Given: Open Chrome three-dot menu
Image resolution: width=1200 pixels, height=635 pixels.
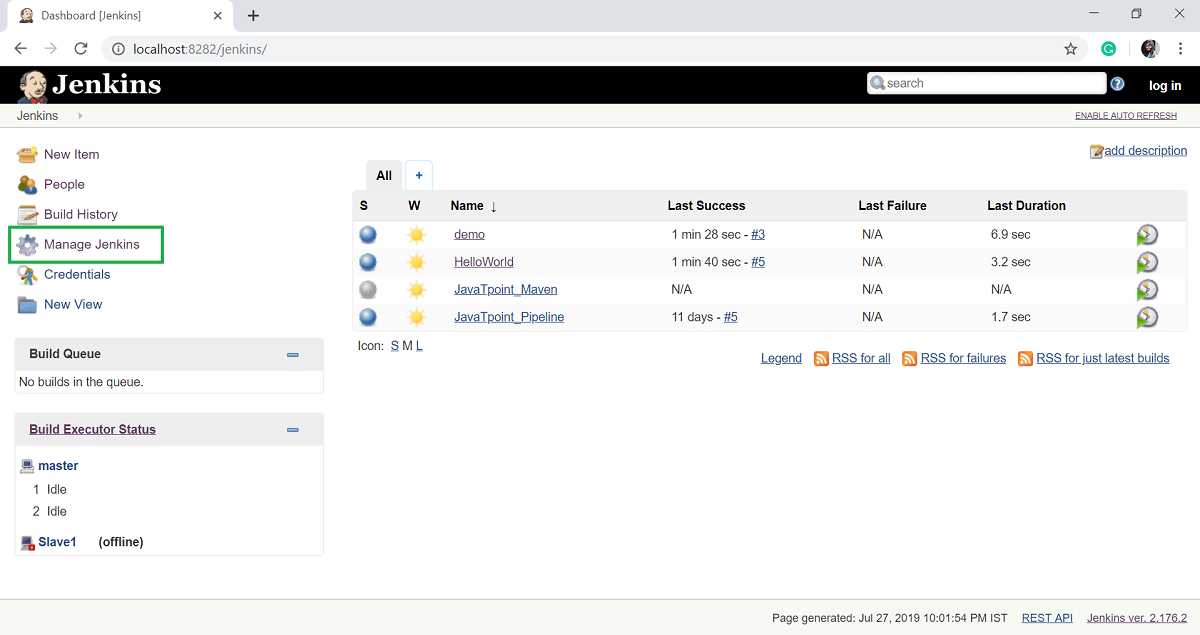Looking at the screenshot, I should pyautogui.click(x=1181, y=48).
